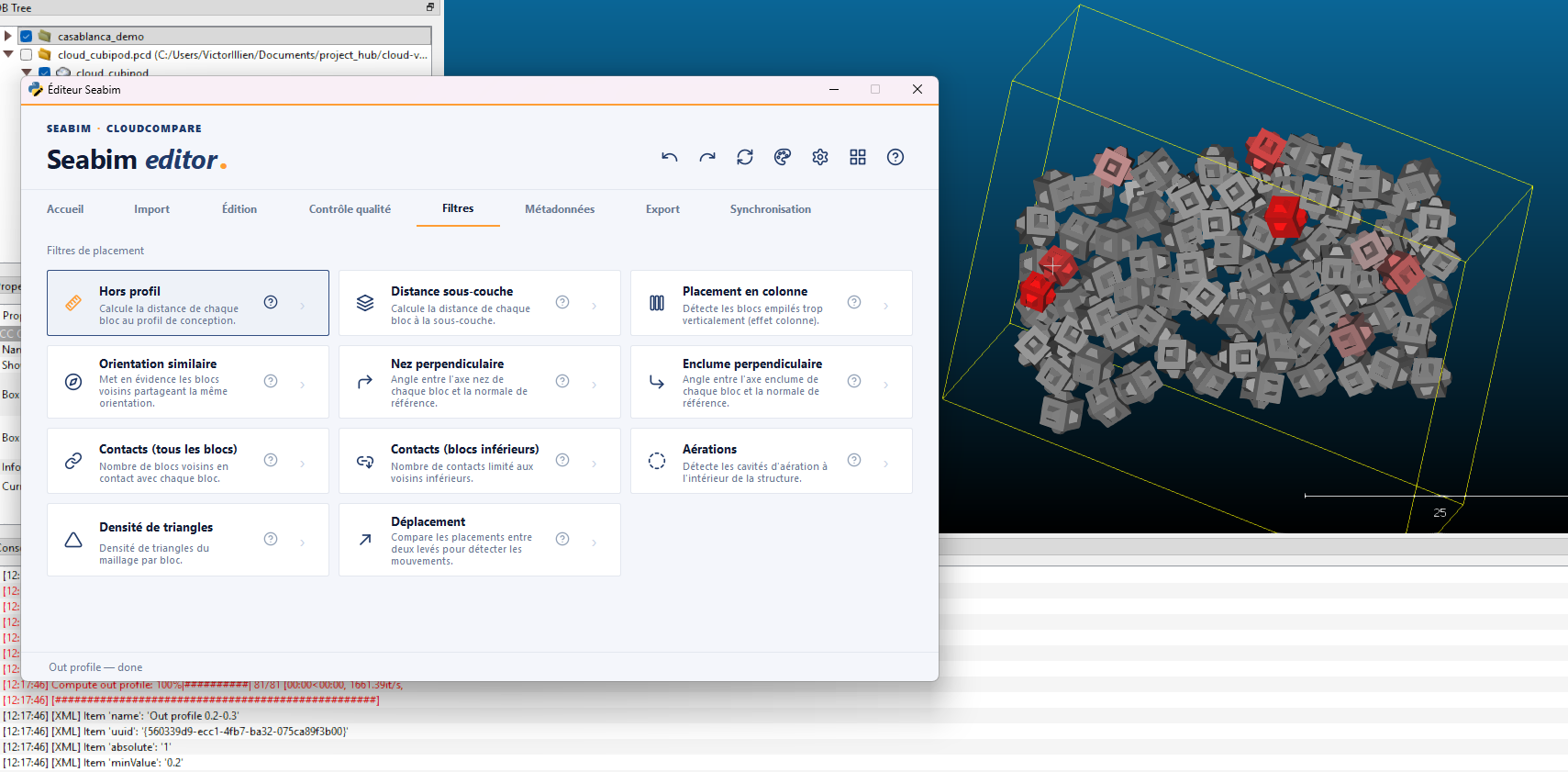1568x772 pixels.
Task: Click the arrow icon on Enclume perpendiculaire
Action: point(657,382)
